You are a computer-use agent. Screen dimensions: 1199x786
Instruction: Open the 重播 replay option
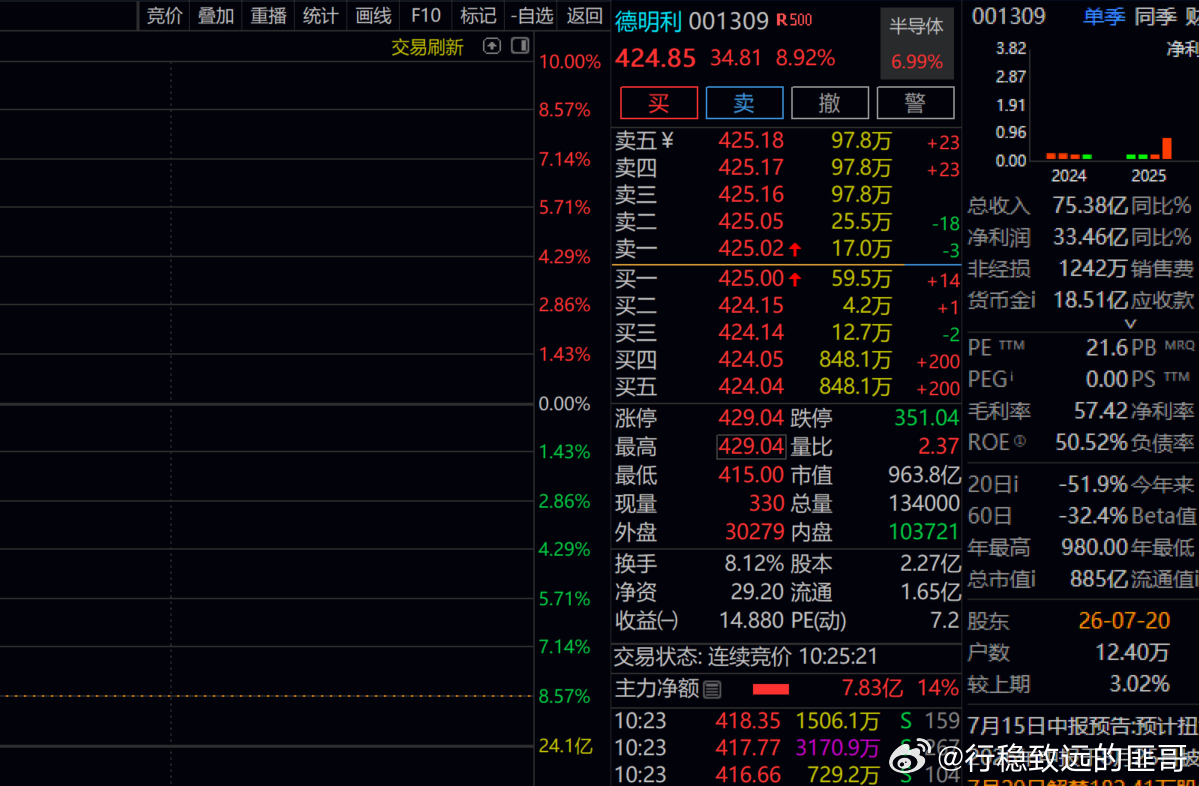point(268,15)
